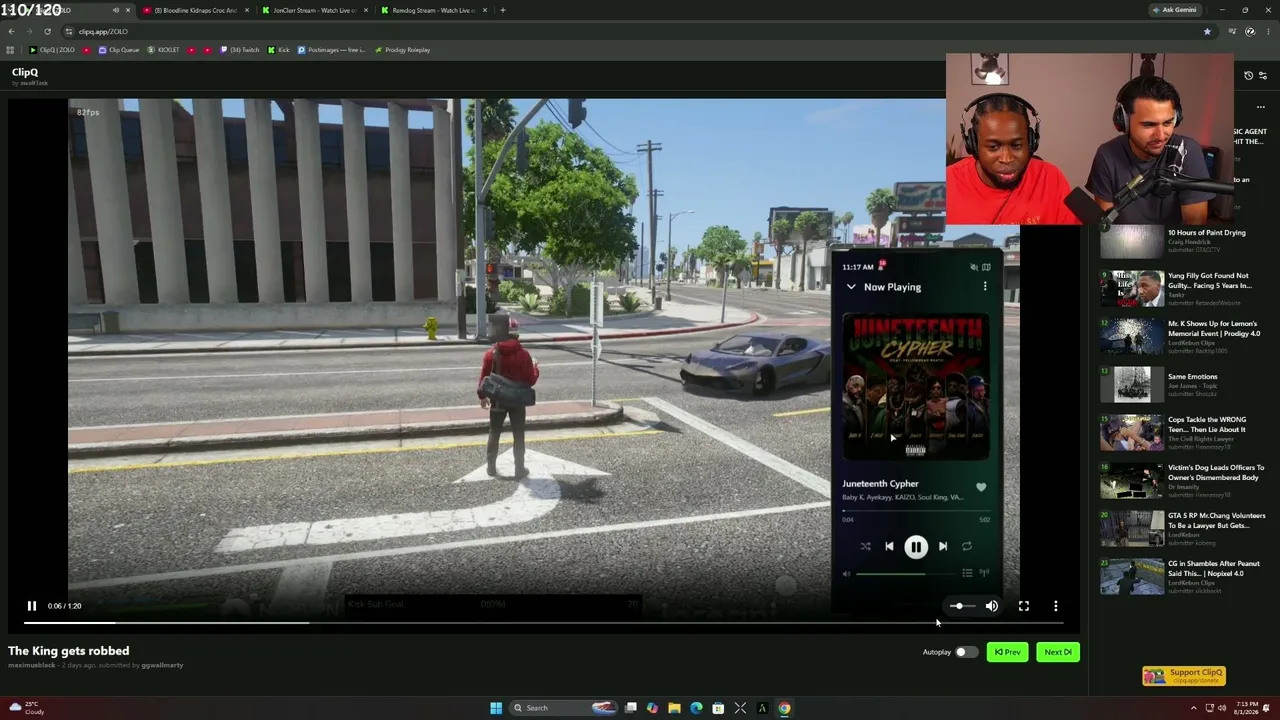Screen dimensions: 1280x720
Task: Switch to the Bloodline Kidnaps Croc tab
Action: pyautogui.click(x=196, y=10)
